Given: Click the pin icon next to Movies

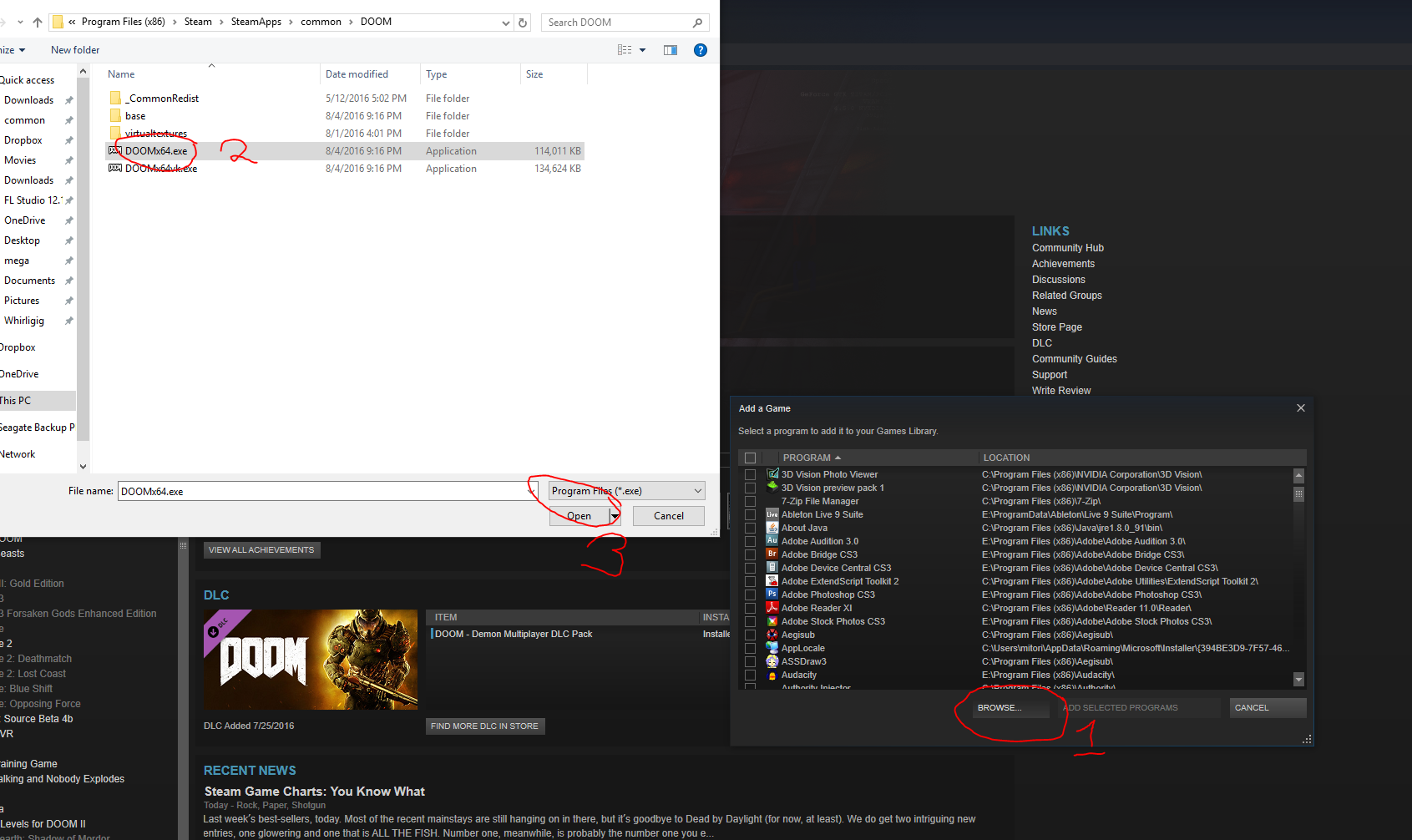Looking at the screenshot, I should click(x=68, y=160).
